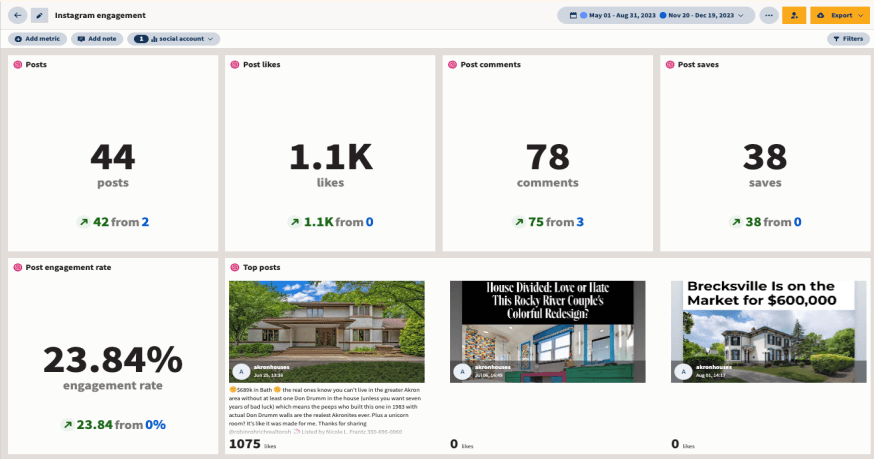Image resolution: width=874 pixels, height=459 pixels.
Task: Click the Instagram icon on Post likes card
Action: (x=235, y=65)
